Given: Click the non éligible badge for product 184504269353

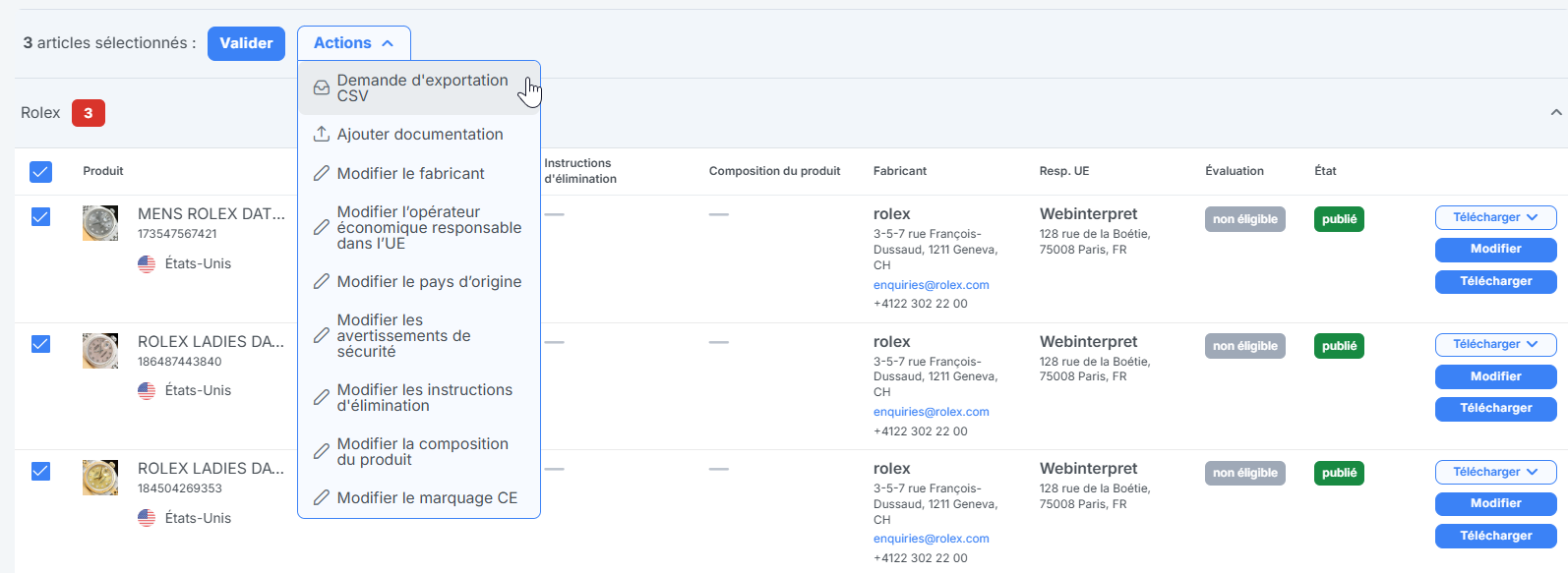Looking at the screenshot, I should [1244, 473].
